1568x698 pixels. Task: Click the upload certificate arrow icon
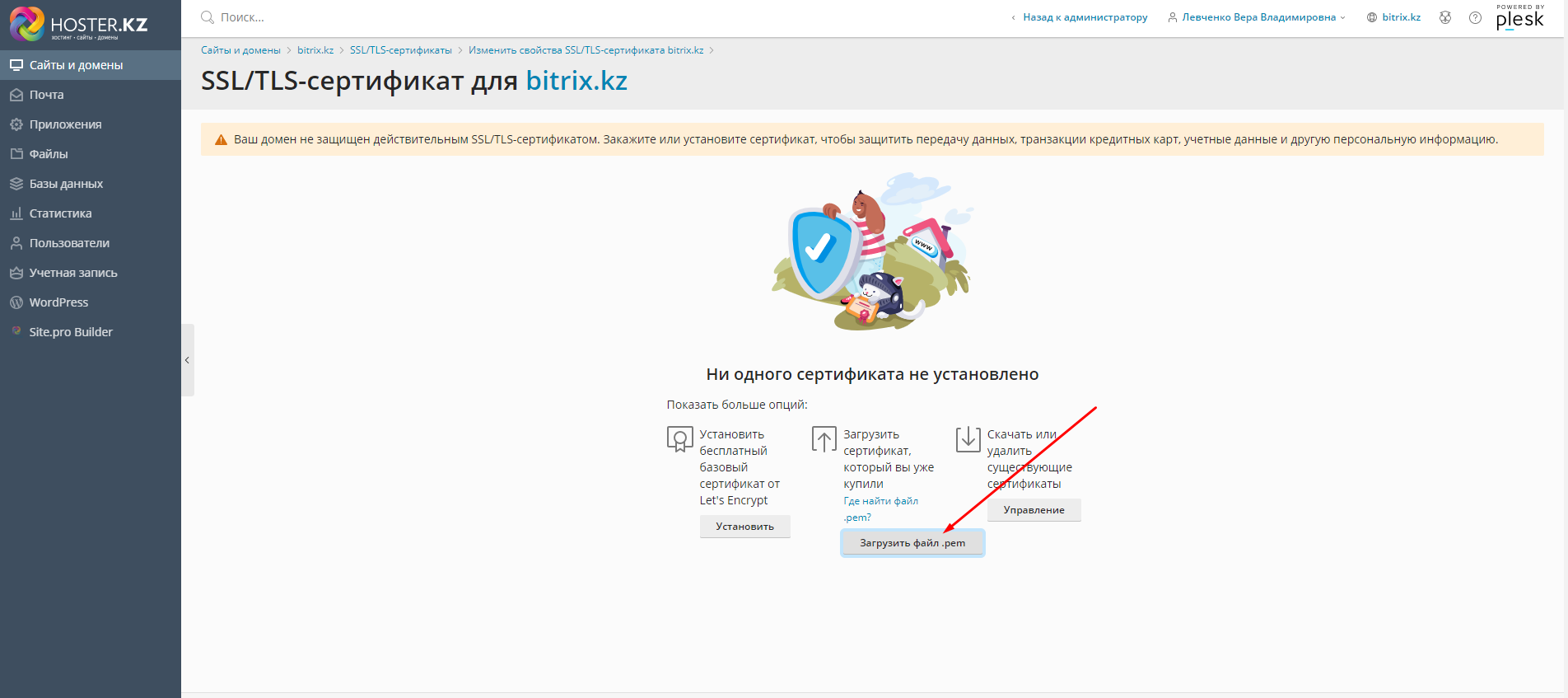click(824, 439)
